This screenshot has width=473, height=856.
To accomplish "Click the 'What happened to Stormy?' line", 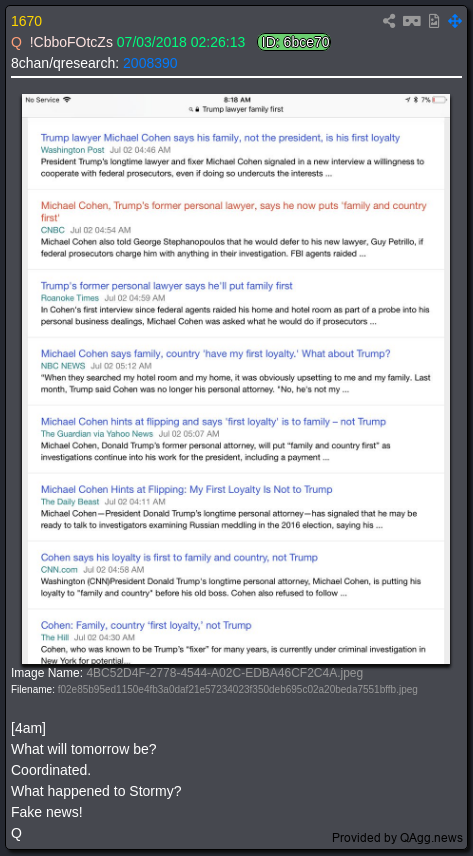I will click(96, 791).
